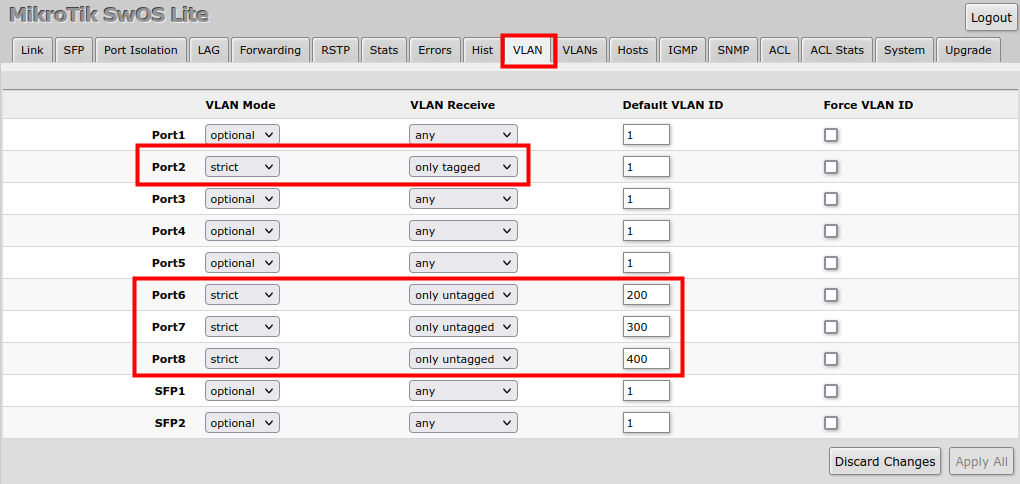Screen dimensions: 1020x484
Task: Open the Forwarding tab
Action: point(270,50)
